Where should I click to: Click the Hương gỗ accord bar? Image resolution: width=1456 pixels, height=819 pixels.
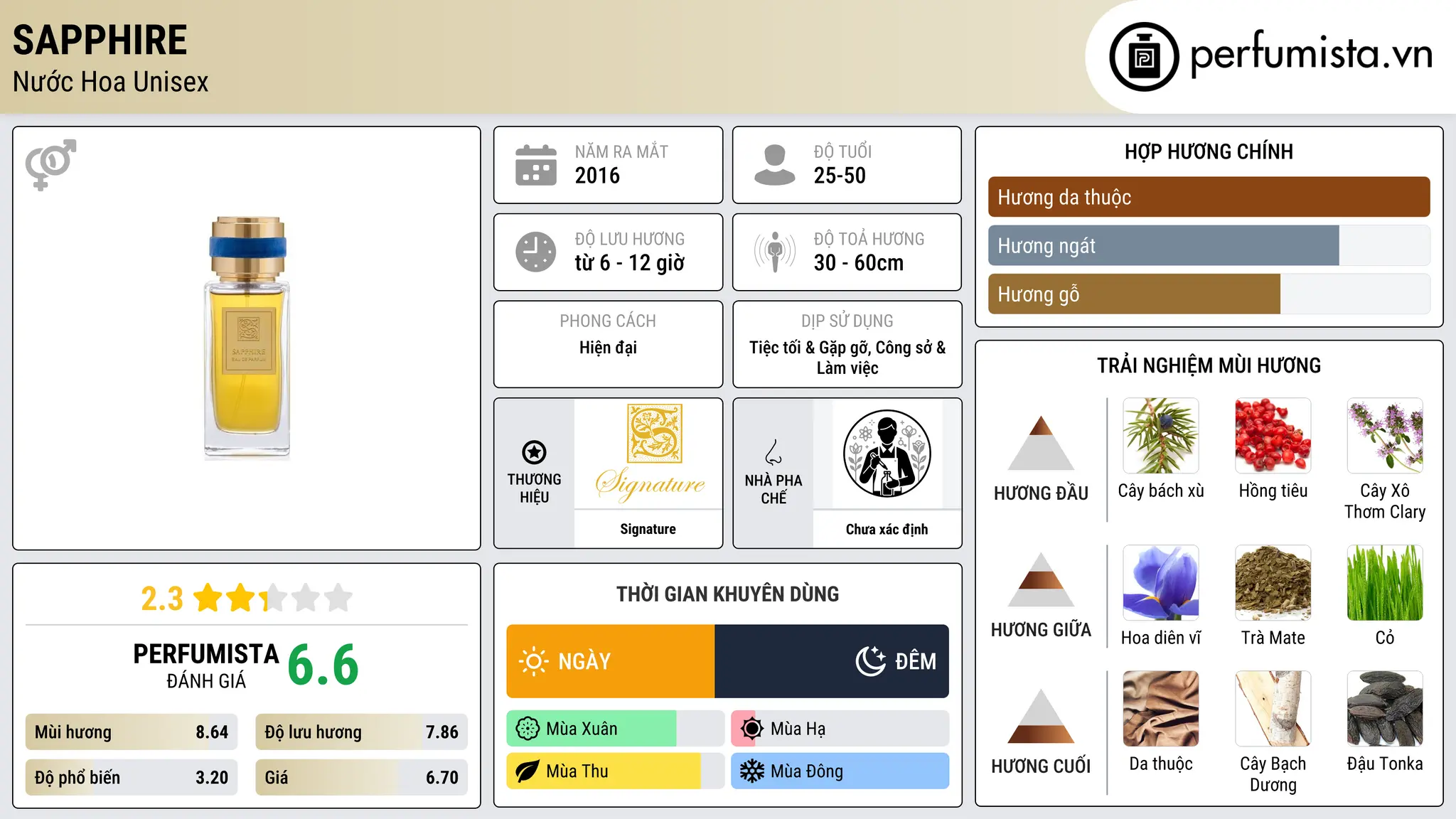(x=1209, y=294)
